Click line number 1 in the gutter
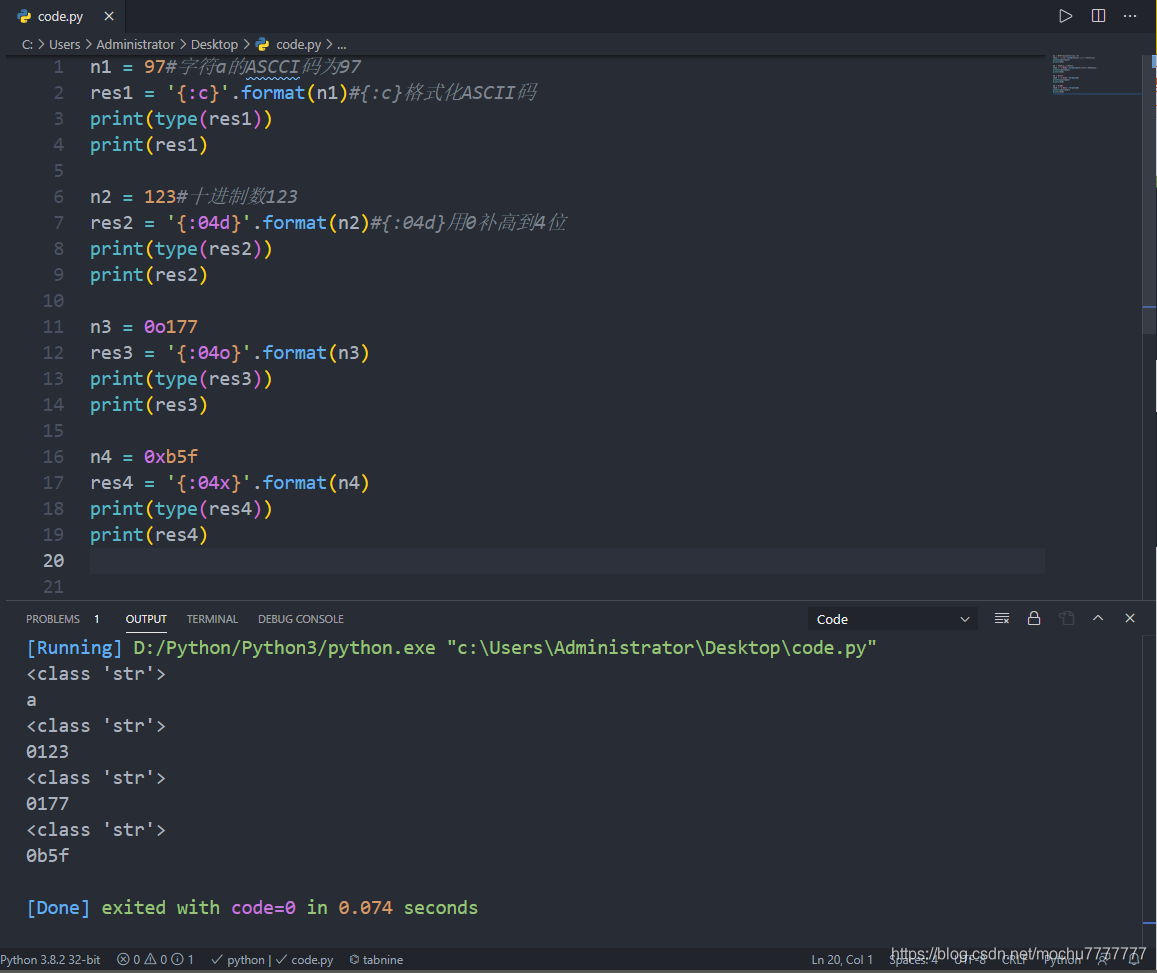The height and width of the screenshot is (973, 1157). click(58, 67)
